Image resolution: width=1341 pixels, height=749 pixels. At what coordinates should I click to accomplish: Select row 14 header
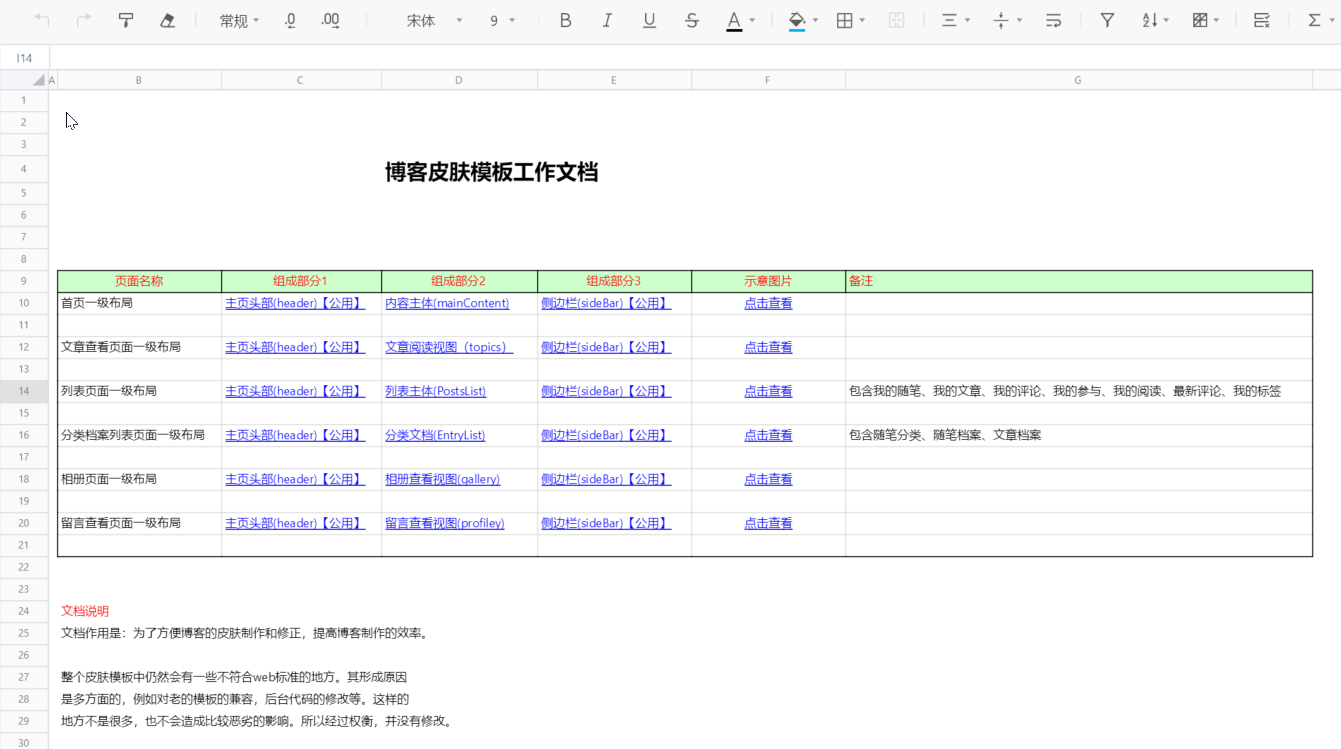[x=24, y=391]
